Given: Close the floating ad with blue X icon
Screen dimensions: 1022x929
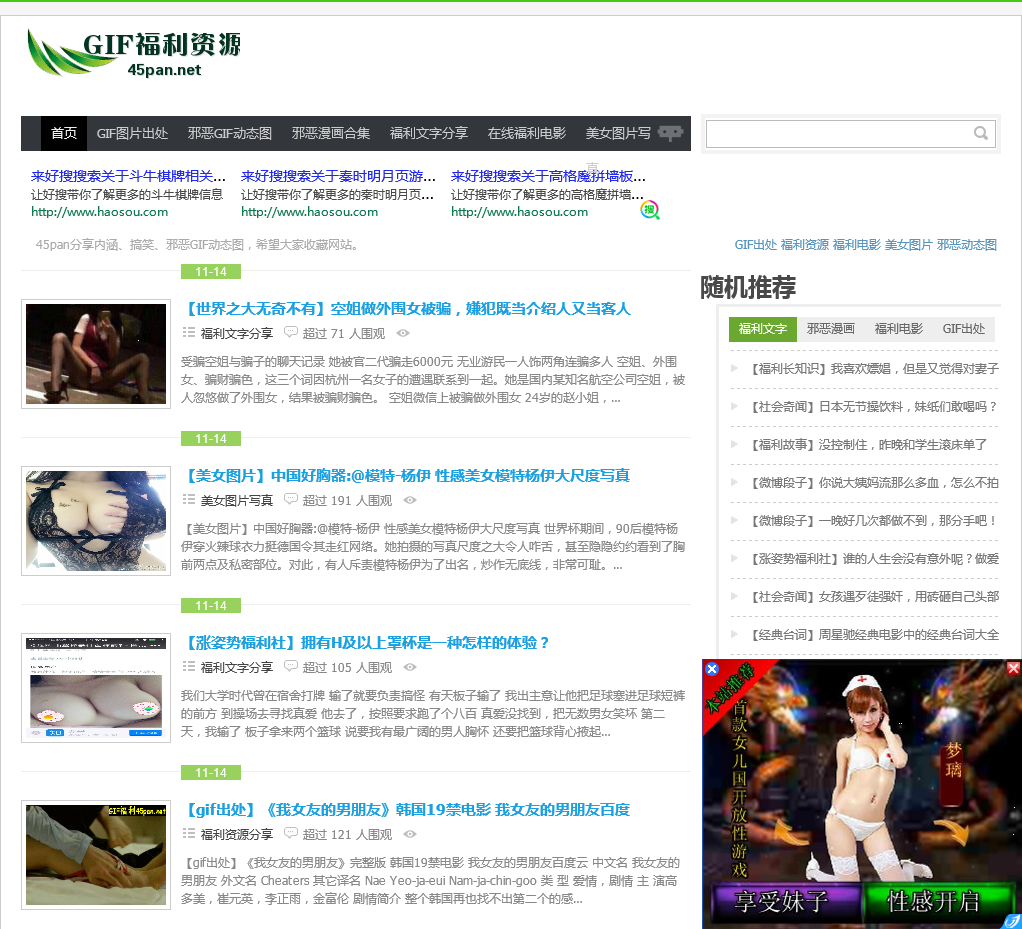Looking at the screenshot, I should pyautogui.click(x=712, y=668).
